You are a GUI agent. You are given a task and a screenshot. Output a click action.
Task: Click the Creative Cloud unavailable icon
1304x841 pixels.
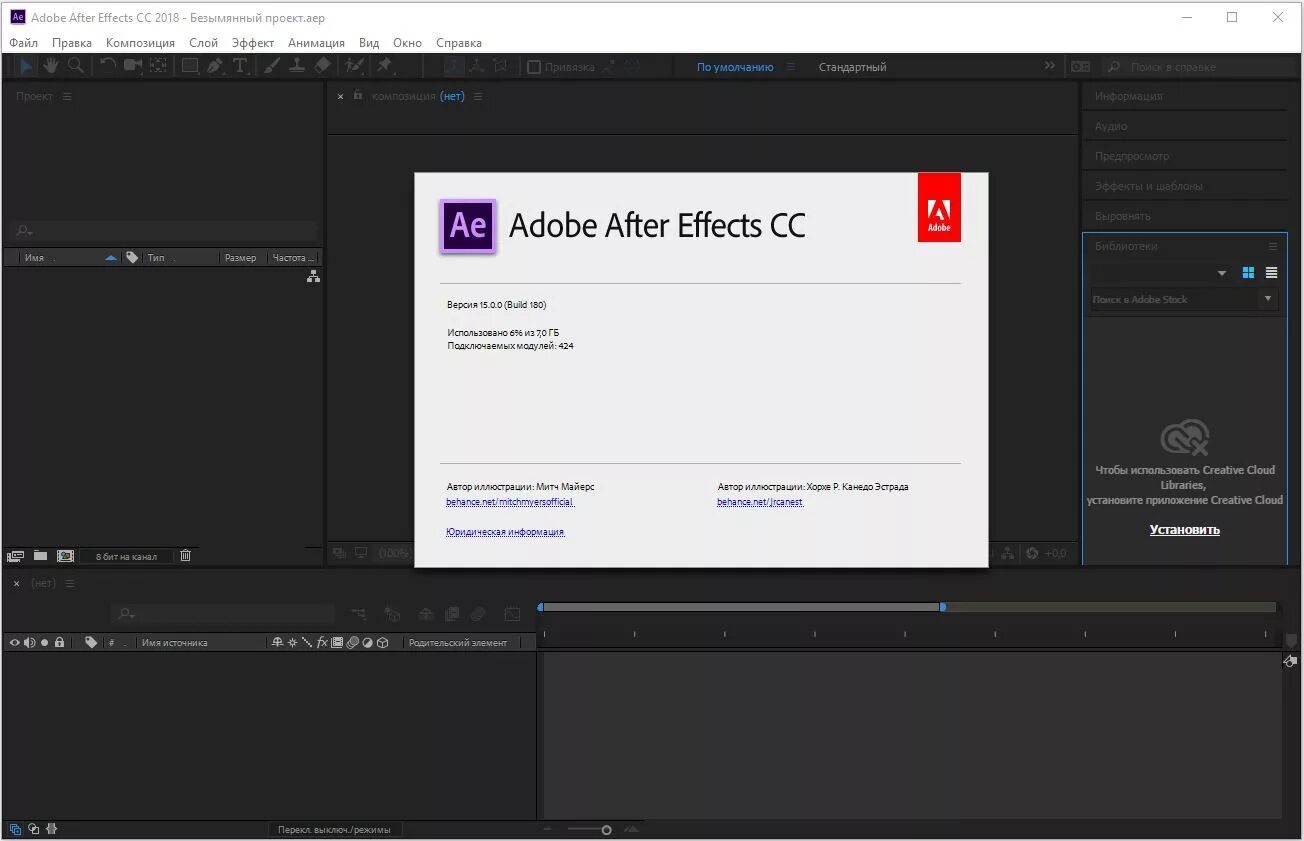pyautogui.click(x=1185, y=437)
